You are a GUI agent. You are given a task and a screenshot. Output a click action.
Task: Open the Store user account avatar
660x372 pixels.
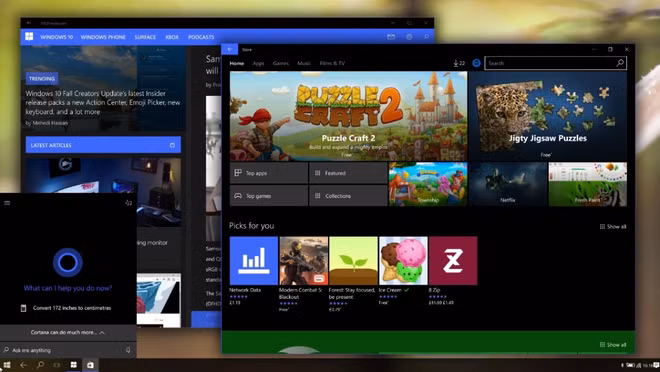[x=476, y=63]
